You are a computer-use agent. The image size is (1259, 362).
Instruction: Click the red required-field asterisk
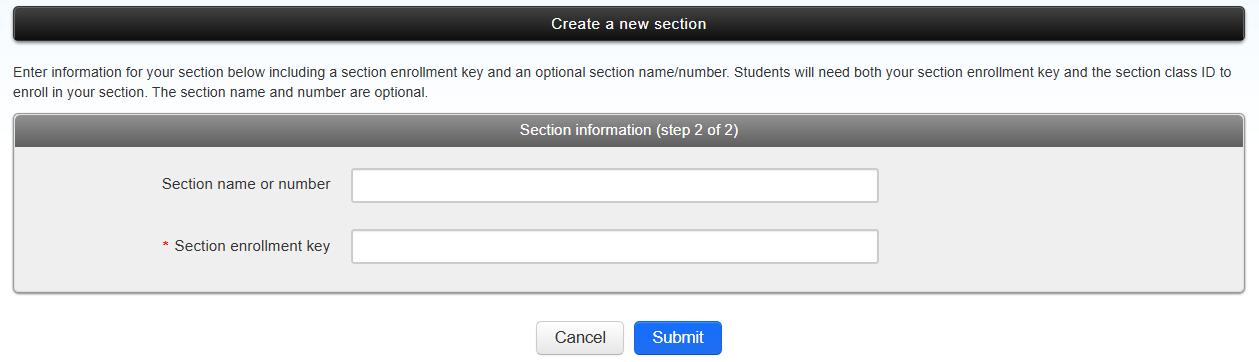pyautogui.click(x=166, y=247)
